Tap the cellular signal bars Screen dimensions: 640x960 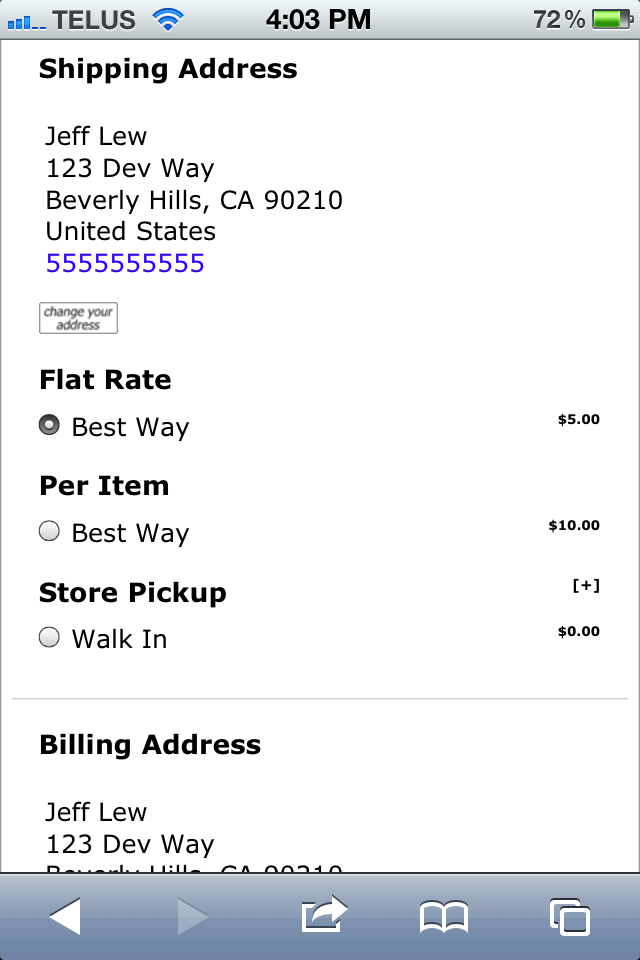[25, 20]
